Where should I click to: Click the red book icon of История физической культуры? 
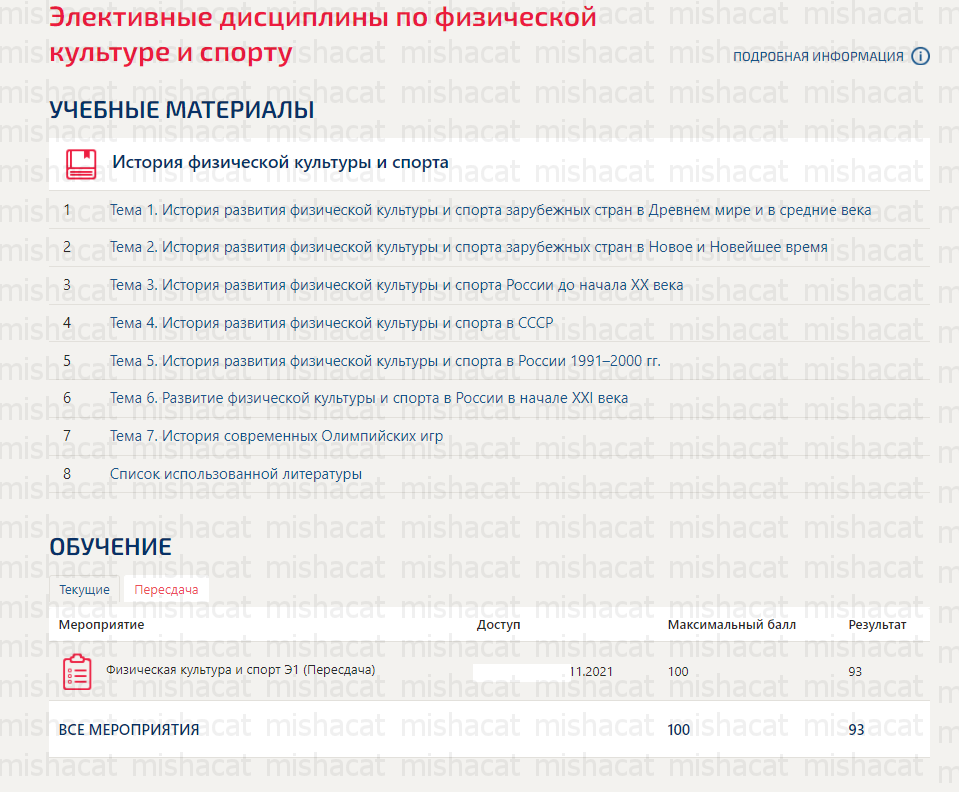81,164
